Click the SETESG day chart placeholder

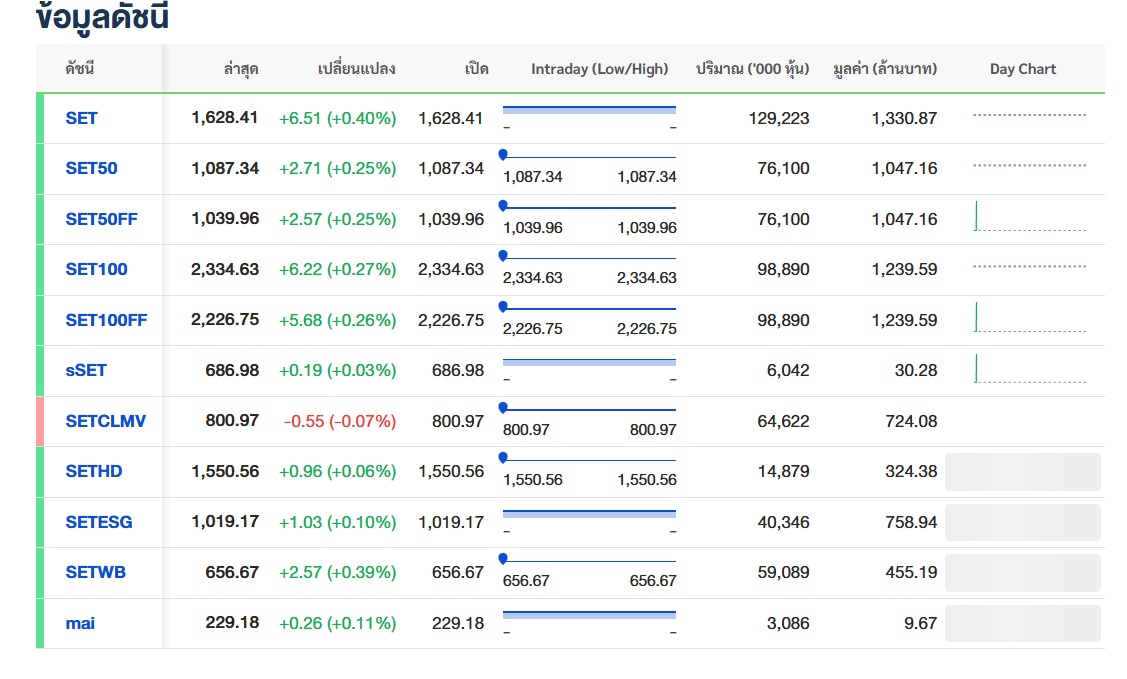point(1023,522)
